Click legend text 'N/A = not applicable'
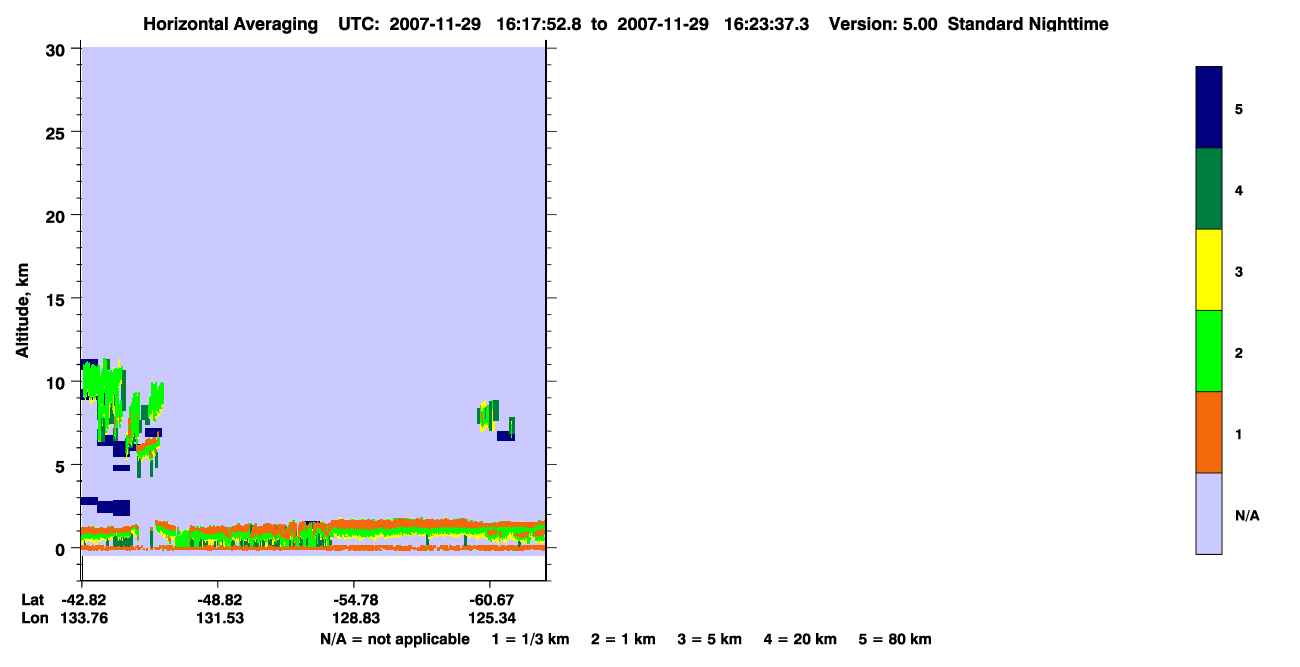The image size is (1300, 667). click(394, 639)
